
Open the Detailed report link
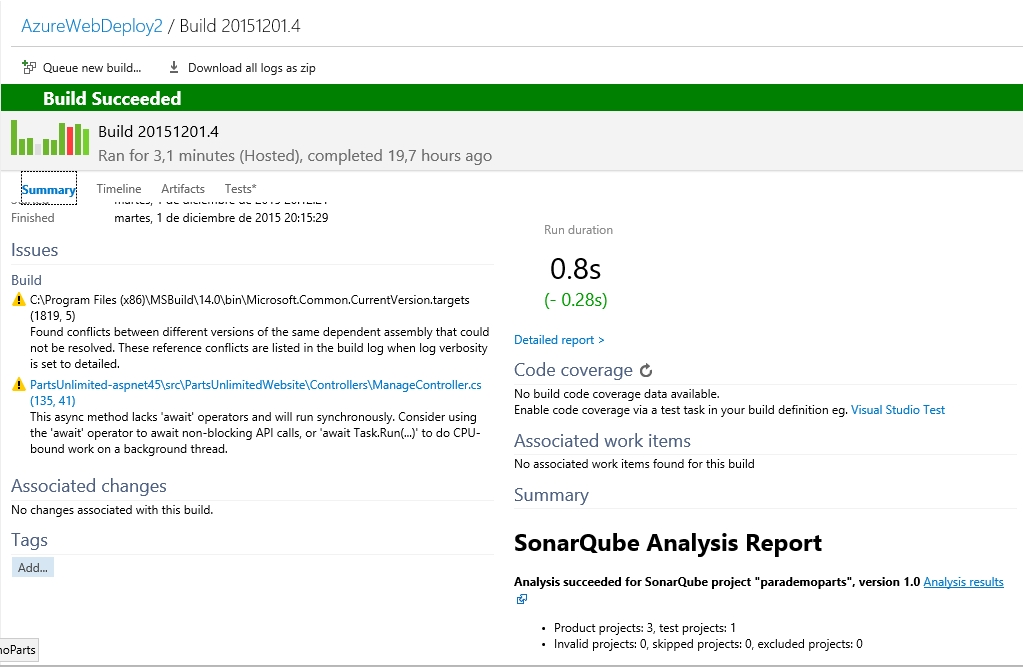(559, 340)
